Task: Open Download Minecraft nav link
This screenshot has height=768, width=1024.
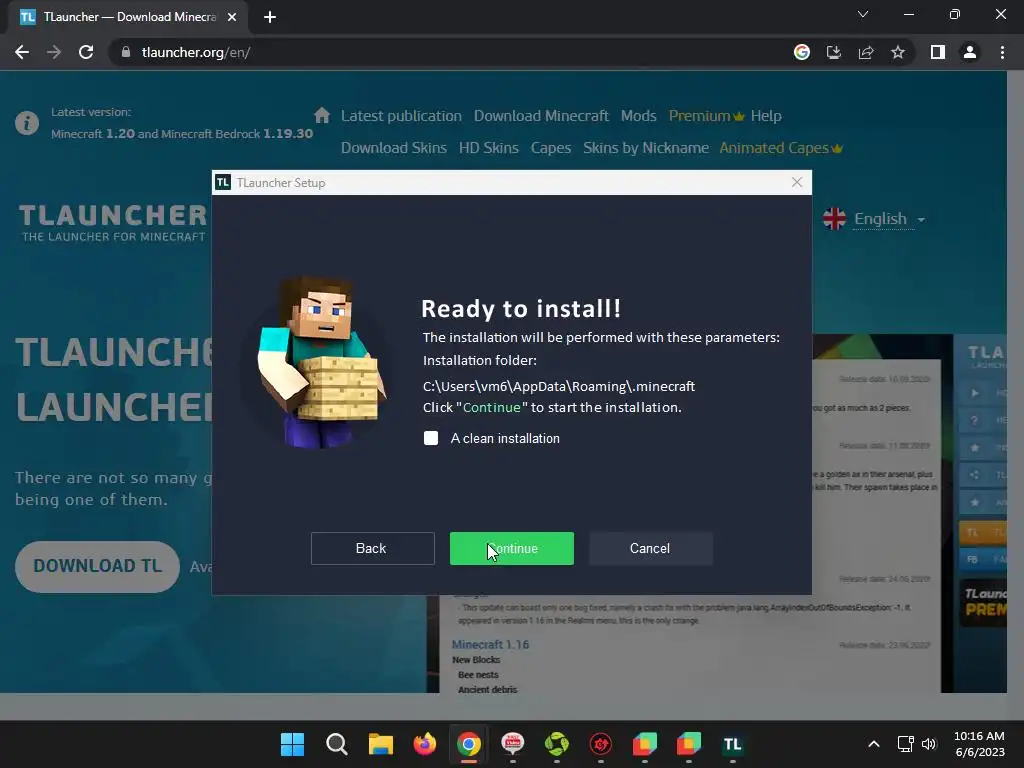Action: pyautogui.click(x=541, y=116)
